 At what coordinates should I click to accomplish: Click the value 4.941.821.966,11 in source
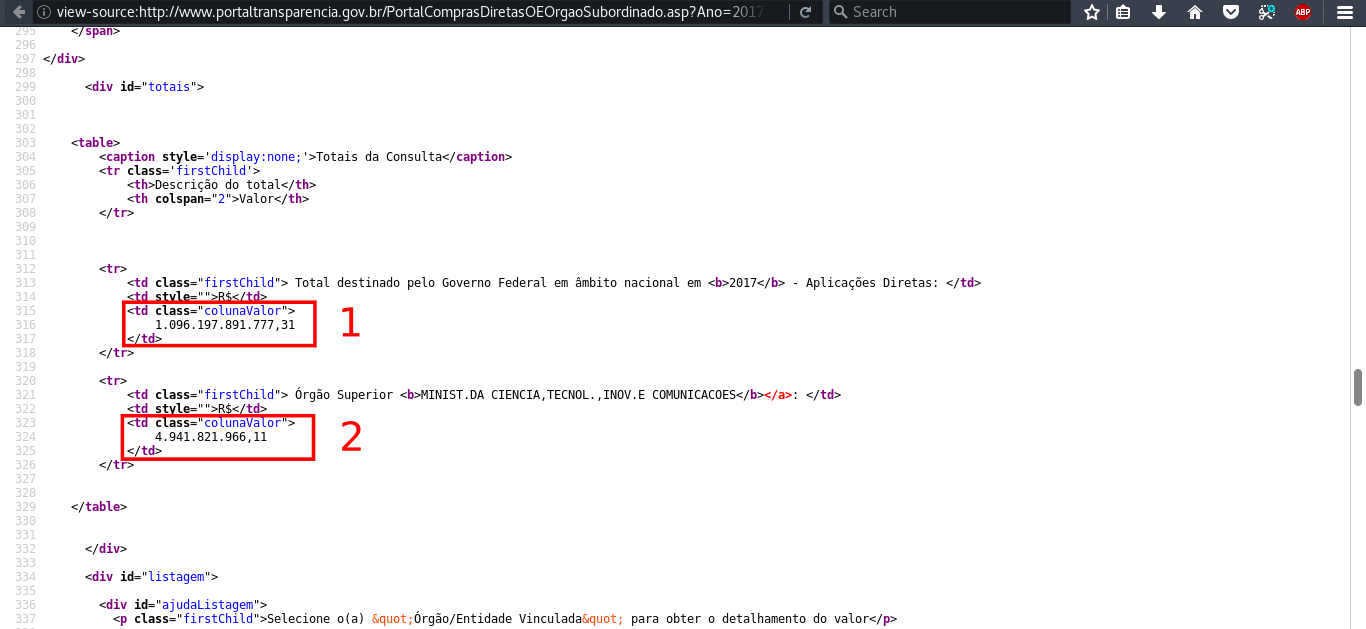(211, 437)
